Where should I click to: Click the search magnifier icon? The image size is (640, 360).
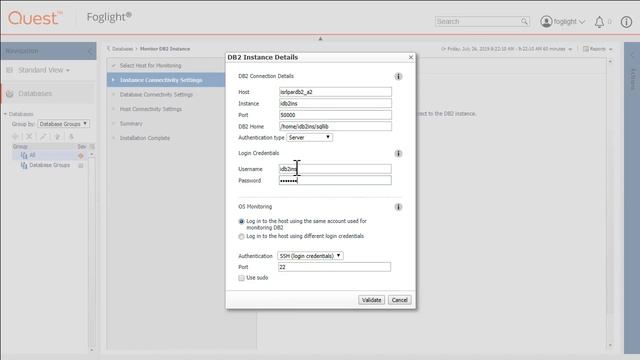click(x=524, y=21)
